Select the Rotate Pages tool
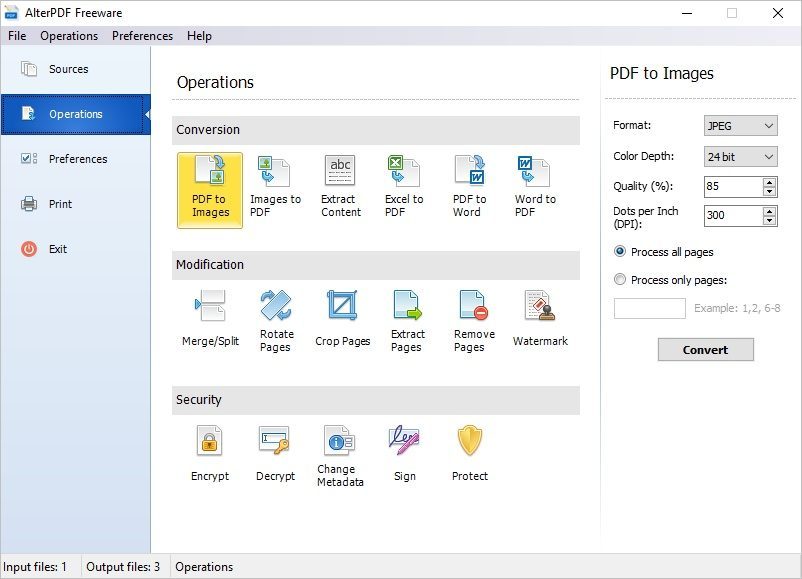802x579 pixels. (275, 318)
